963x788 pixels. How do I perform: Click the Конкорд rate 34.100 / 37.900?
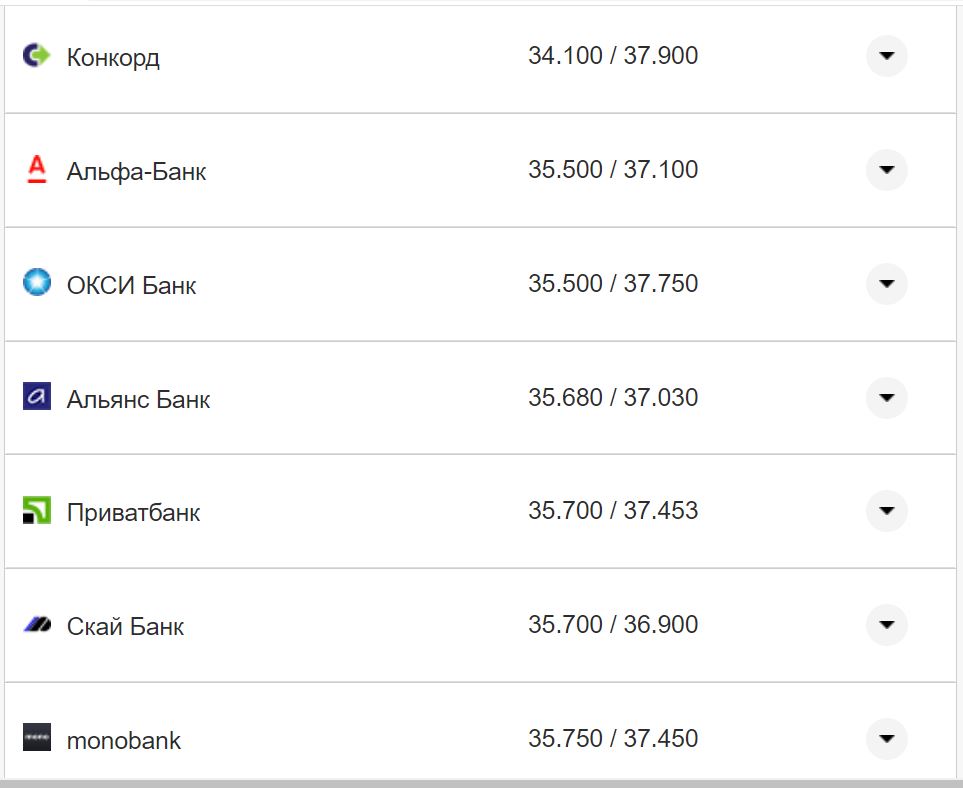click(612, 56)
